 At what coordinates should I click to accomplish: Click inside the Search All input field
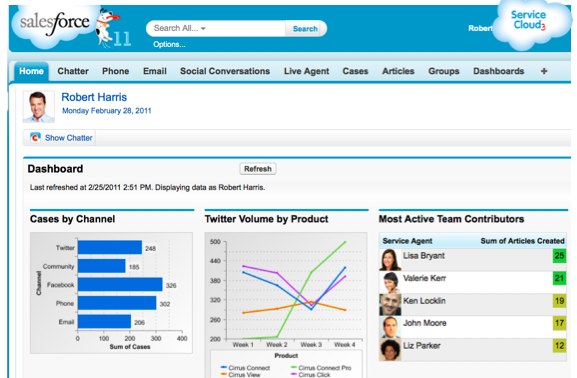(216, 28)
